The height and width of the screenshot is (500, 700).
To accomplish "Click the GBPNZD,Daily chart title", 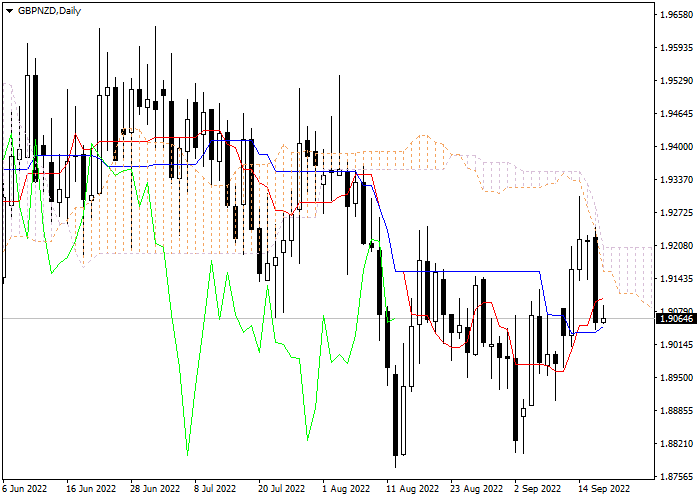I will pyautogui.click(x=49, y=11).
